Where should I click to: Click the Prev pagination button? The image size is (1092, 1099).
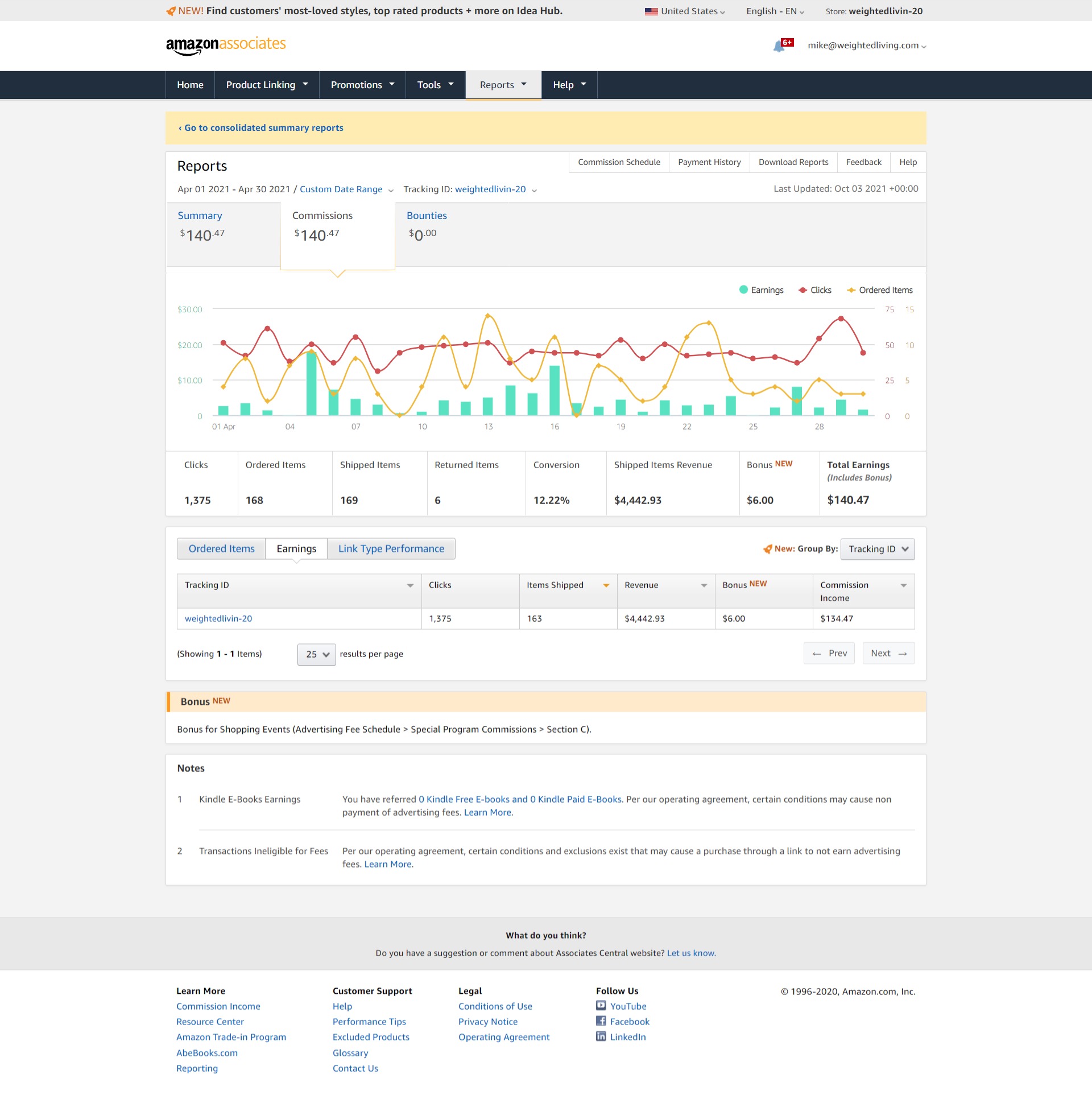829,653
